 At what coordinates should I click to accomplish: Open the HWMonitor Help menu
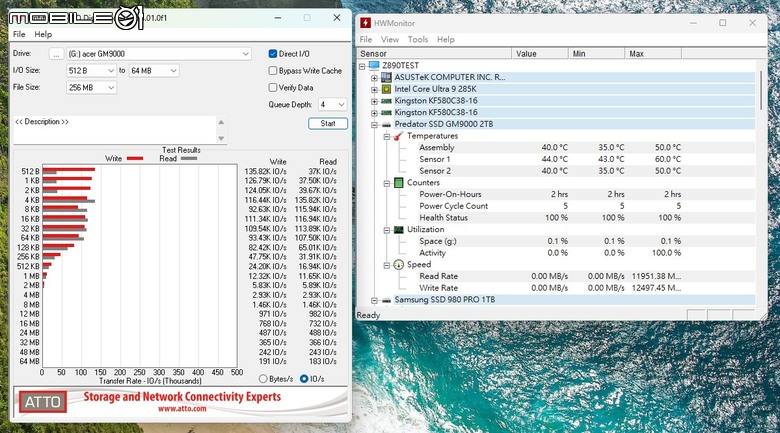(446, 39)
